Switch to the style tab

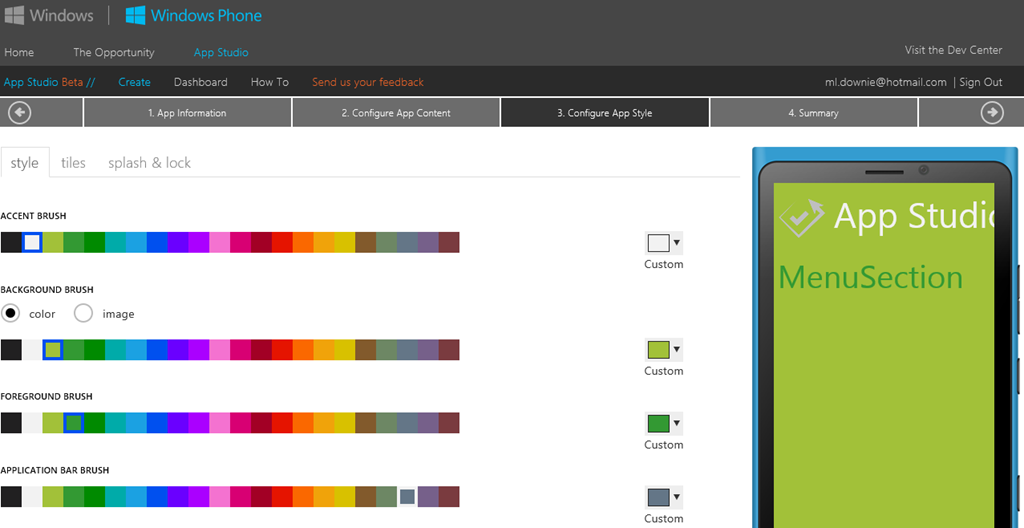pos(25,163)
